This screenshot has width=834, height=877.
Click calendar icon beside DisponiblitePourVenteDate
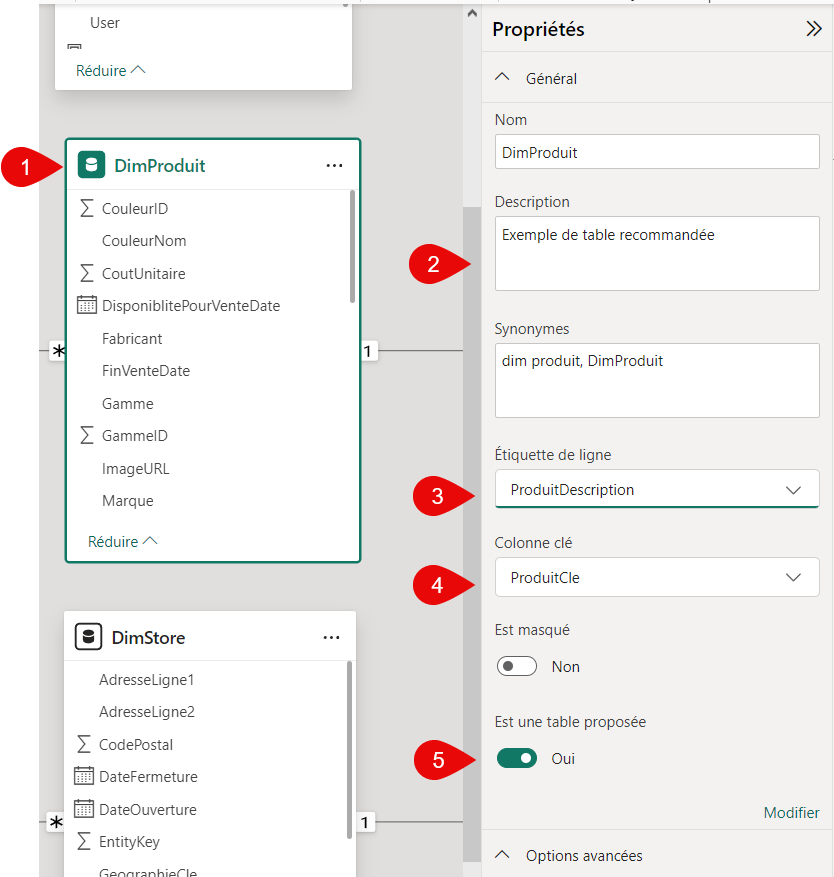click(x=86, y=306)
